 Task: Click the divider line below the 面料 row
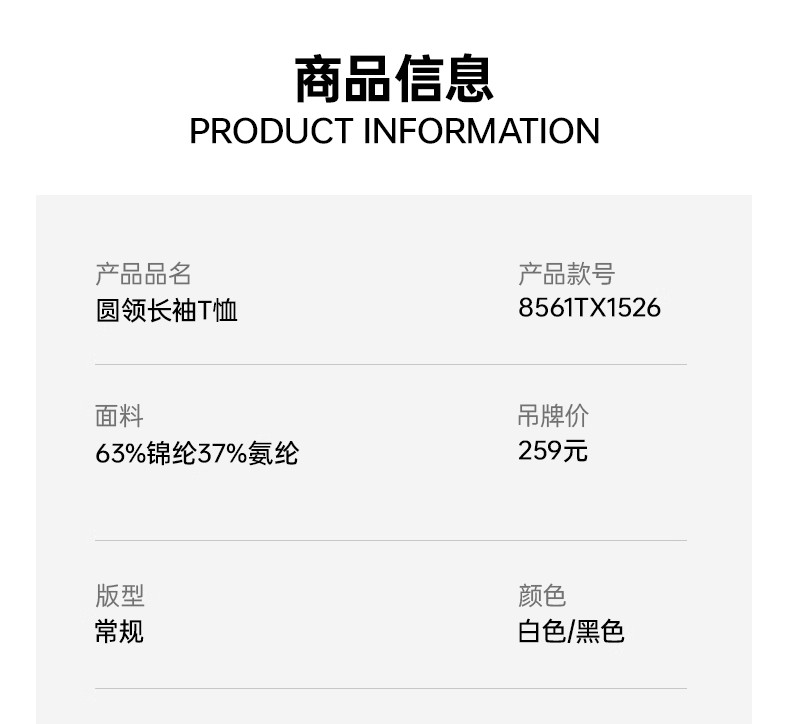391,540
